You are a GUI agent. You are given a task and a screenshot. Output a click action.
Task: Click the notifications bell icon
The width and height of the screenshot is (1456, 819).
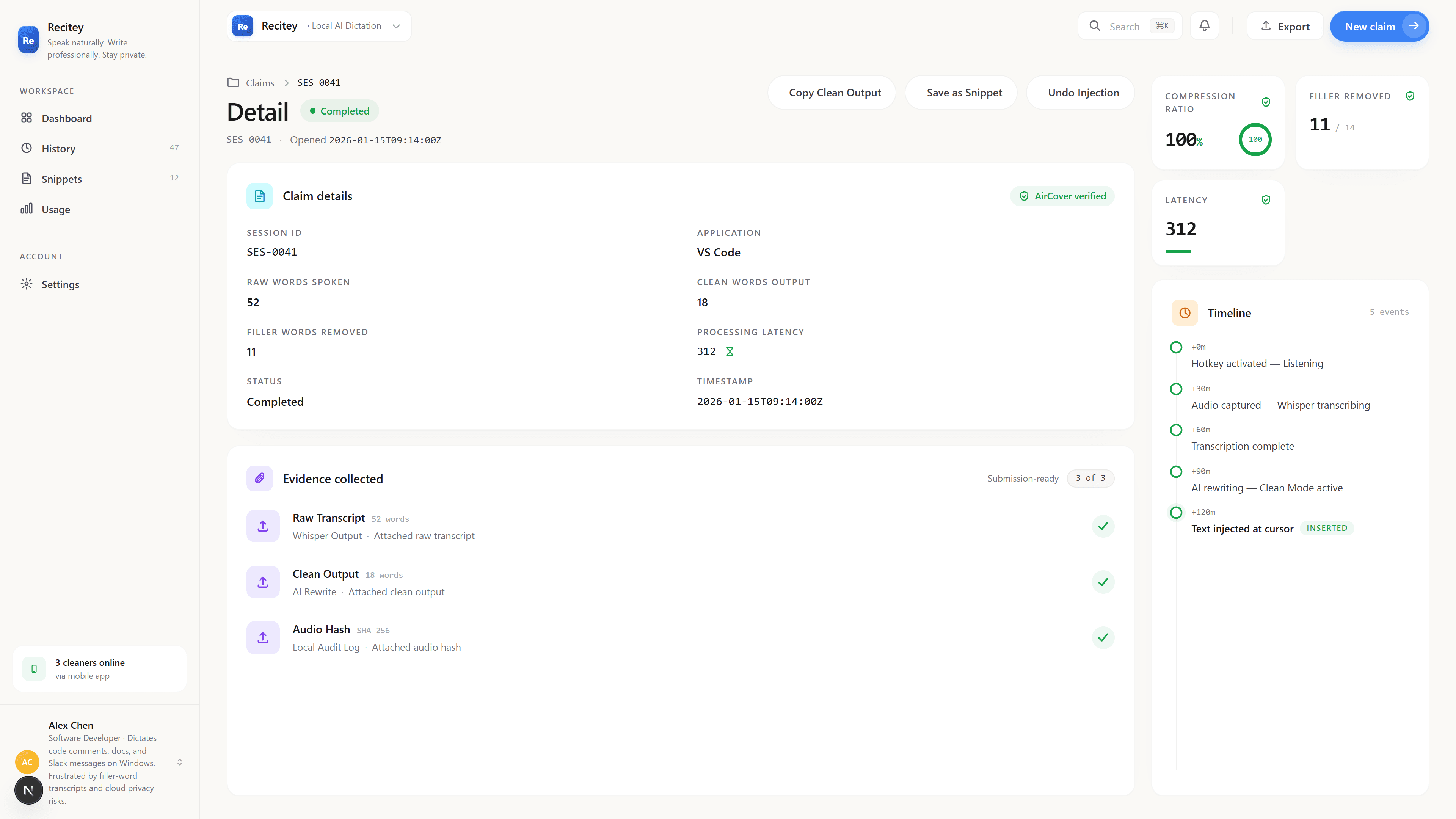pos(1205,26)
